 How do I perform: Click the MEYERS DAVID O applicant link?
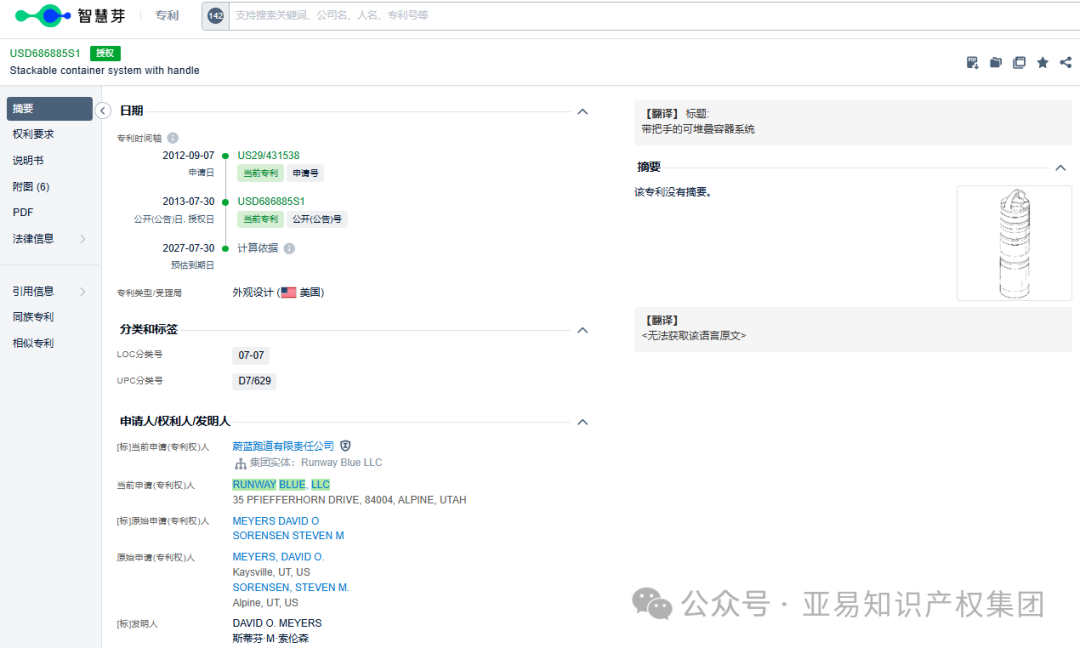pyautogui.click(x=276, y=520)
